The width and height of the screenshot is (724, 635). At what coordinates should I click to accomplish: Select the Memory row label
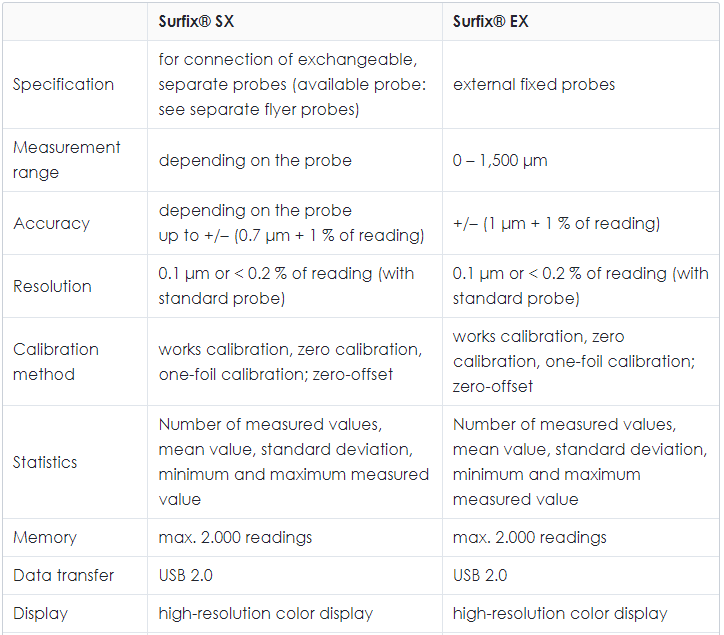pyautogui.click(x=45, y=537)
